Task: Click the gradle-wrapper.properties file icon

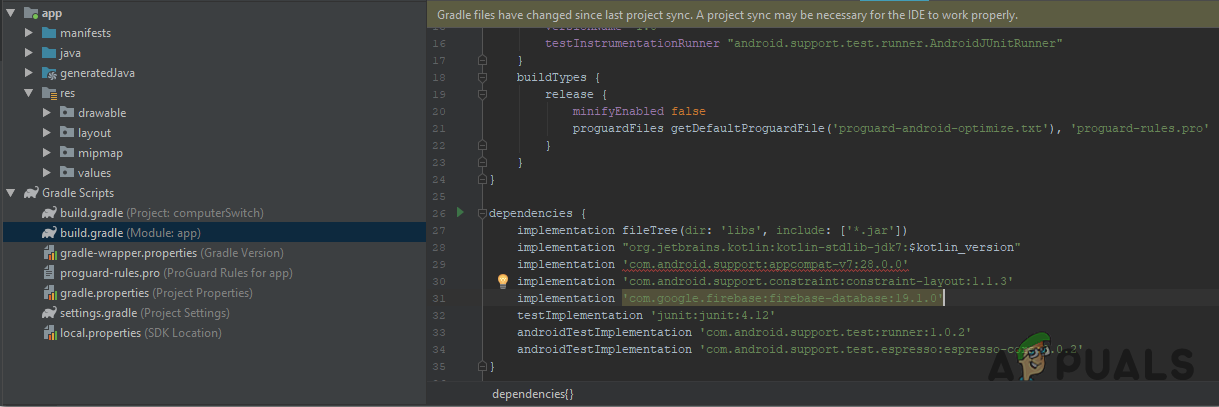Action: click(49, 253)
